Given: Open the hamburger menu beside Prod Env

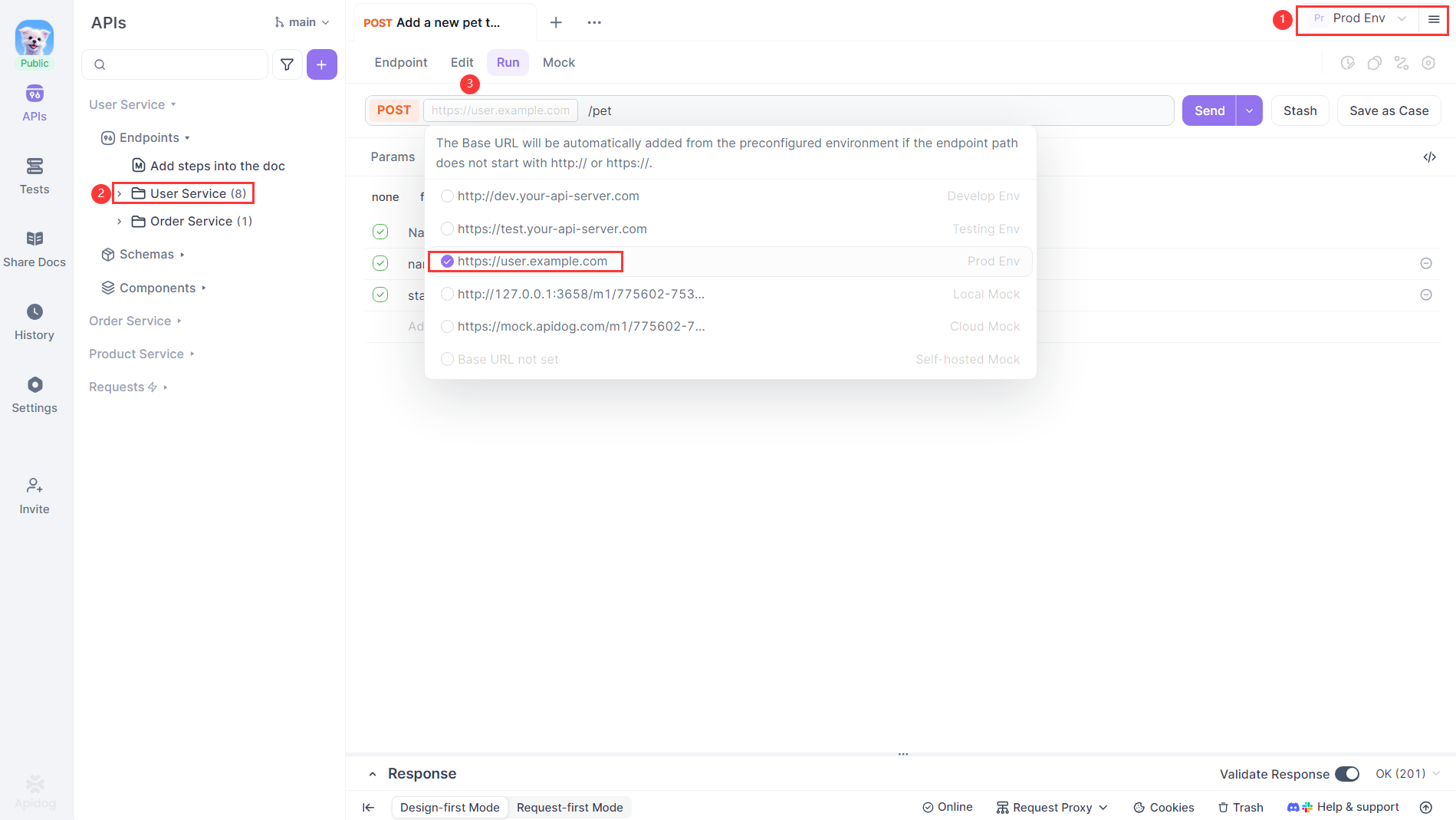Looking at the screenshot, I should [1433, 19].
